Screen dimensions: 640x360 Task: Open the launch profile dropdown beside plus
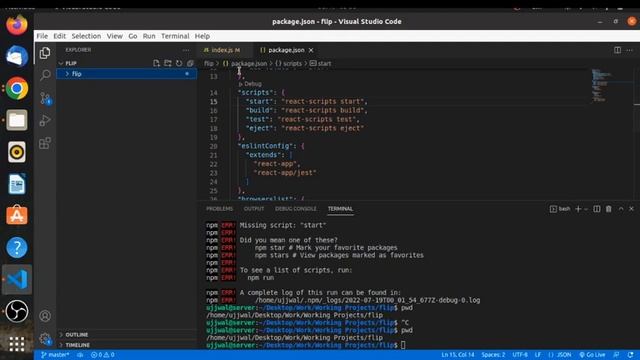[586, 209]
